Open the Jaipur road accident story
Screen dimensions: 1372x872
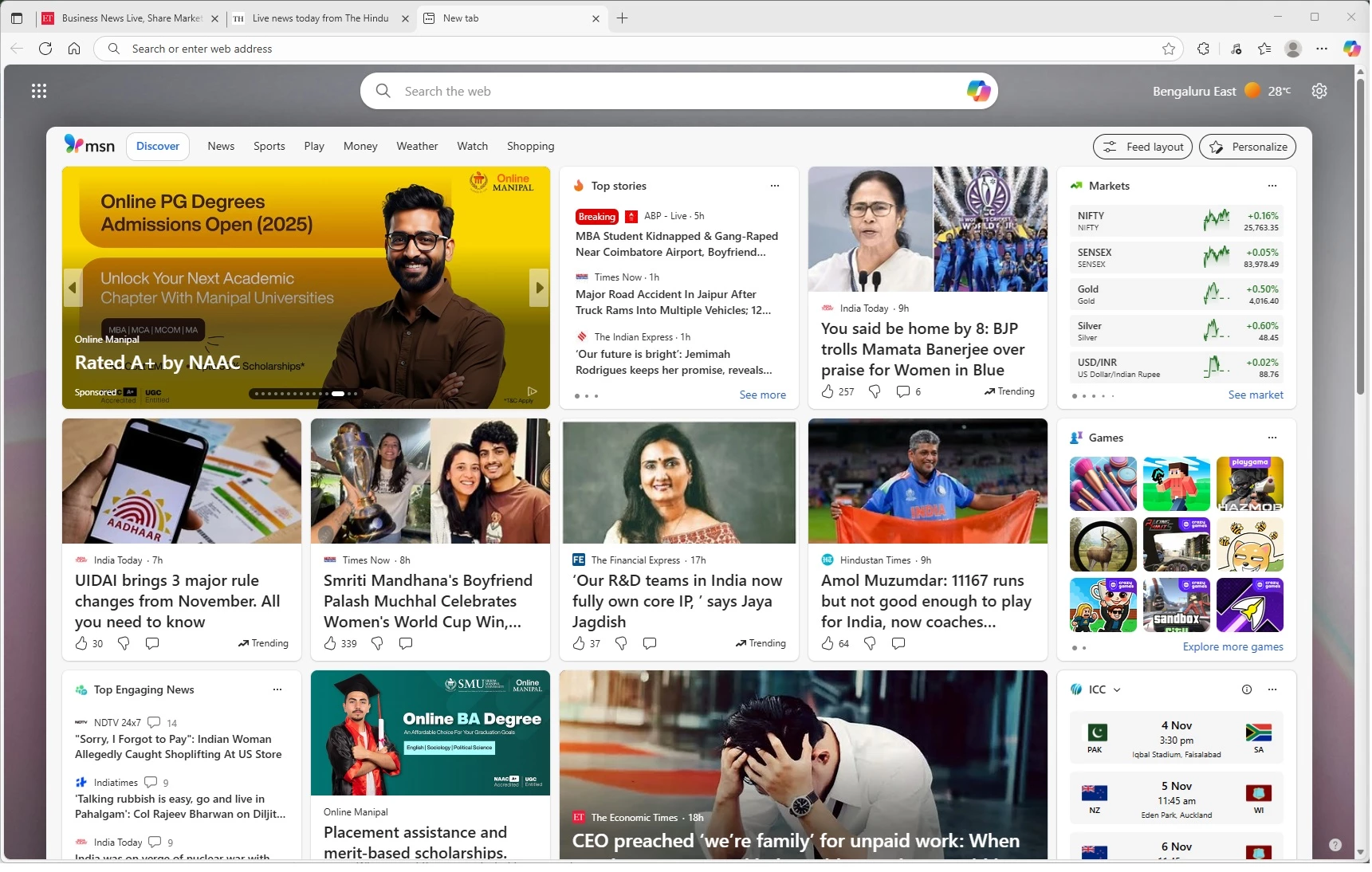click(x=673, y=302)
